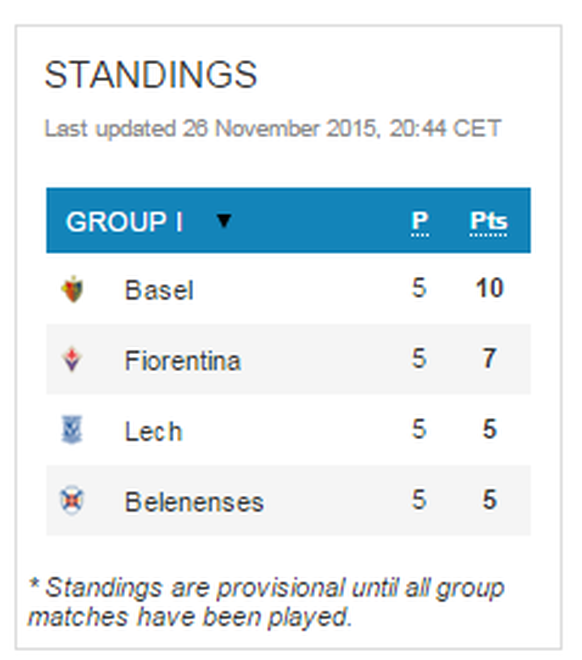Expand the group selector dropdown arrow

coord(223,221)
